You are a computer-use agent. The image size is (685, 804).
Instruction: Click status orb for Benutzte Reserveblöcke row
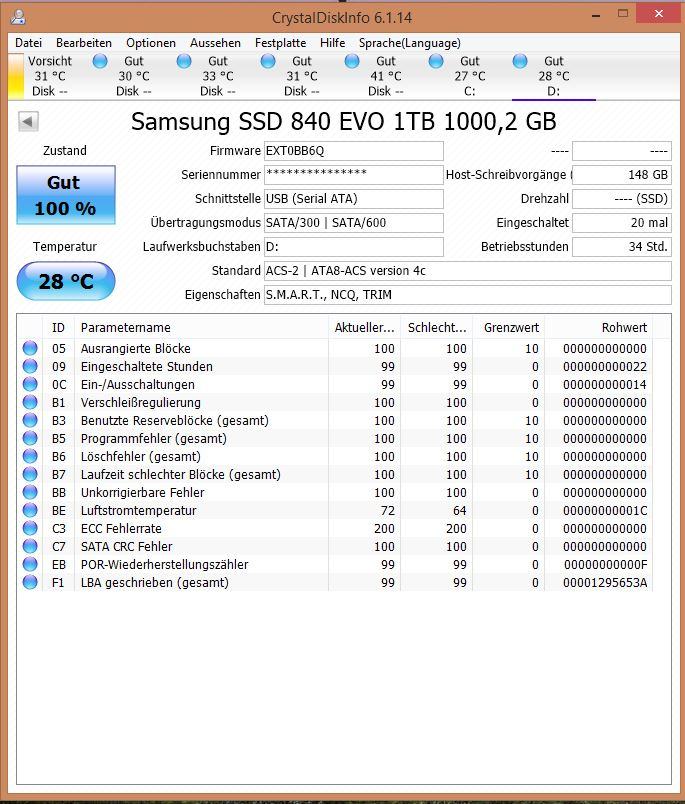click(x=30, y=420)
